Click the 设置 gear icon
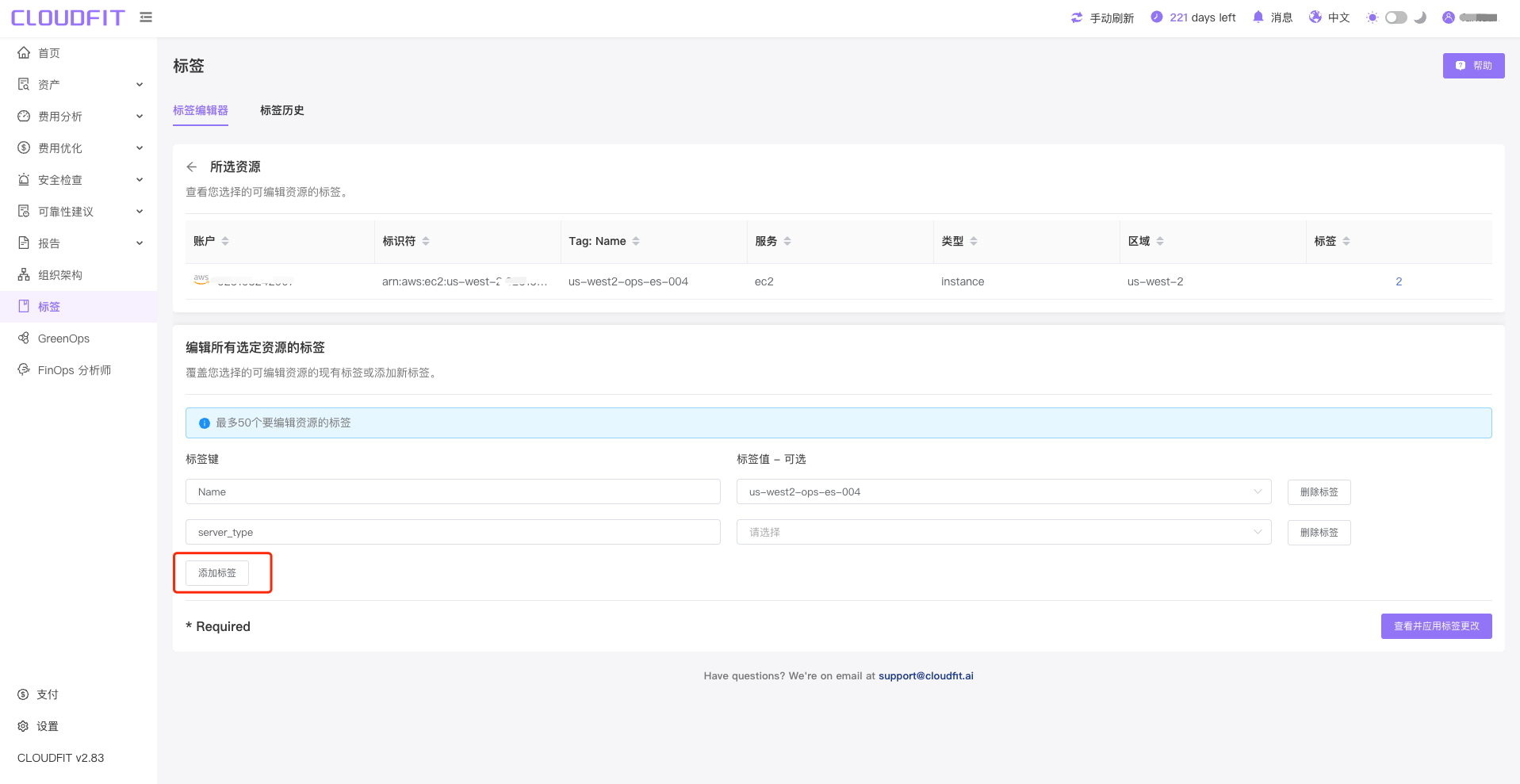The image size is (1520, 784). point(23,726)
